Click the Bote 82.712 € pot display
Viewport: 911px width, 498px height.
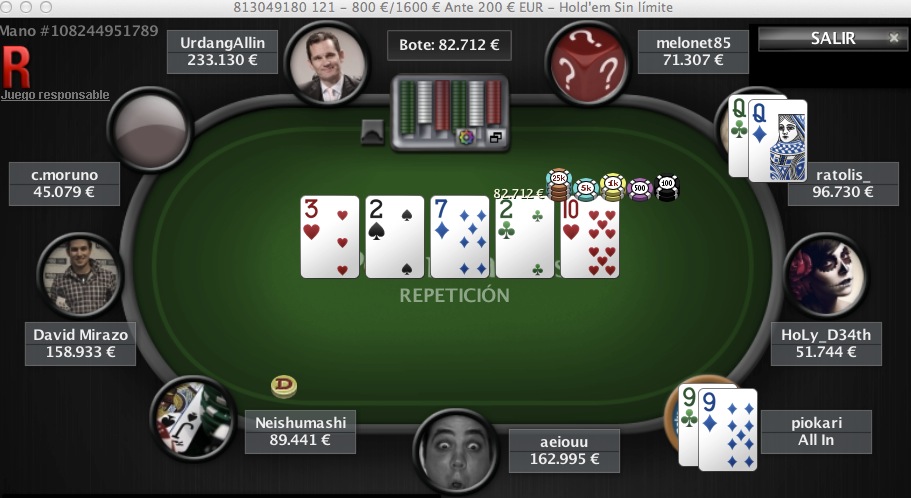point(449,45)
